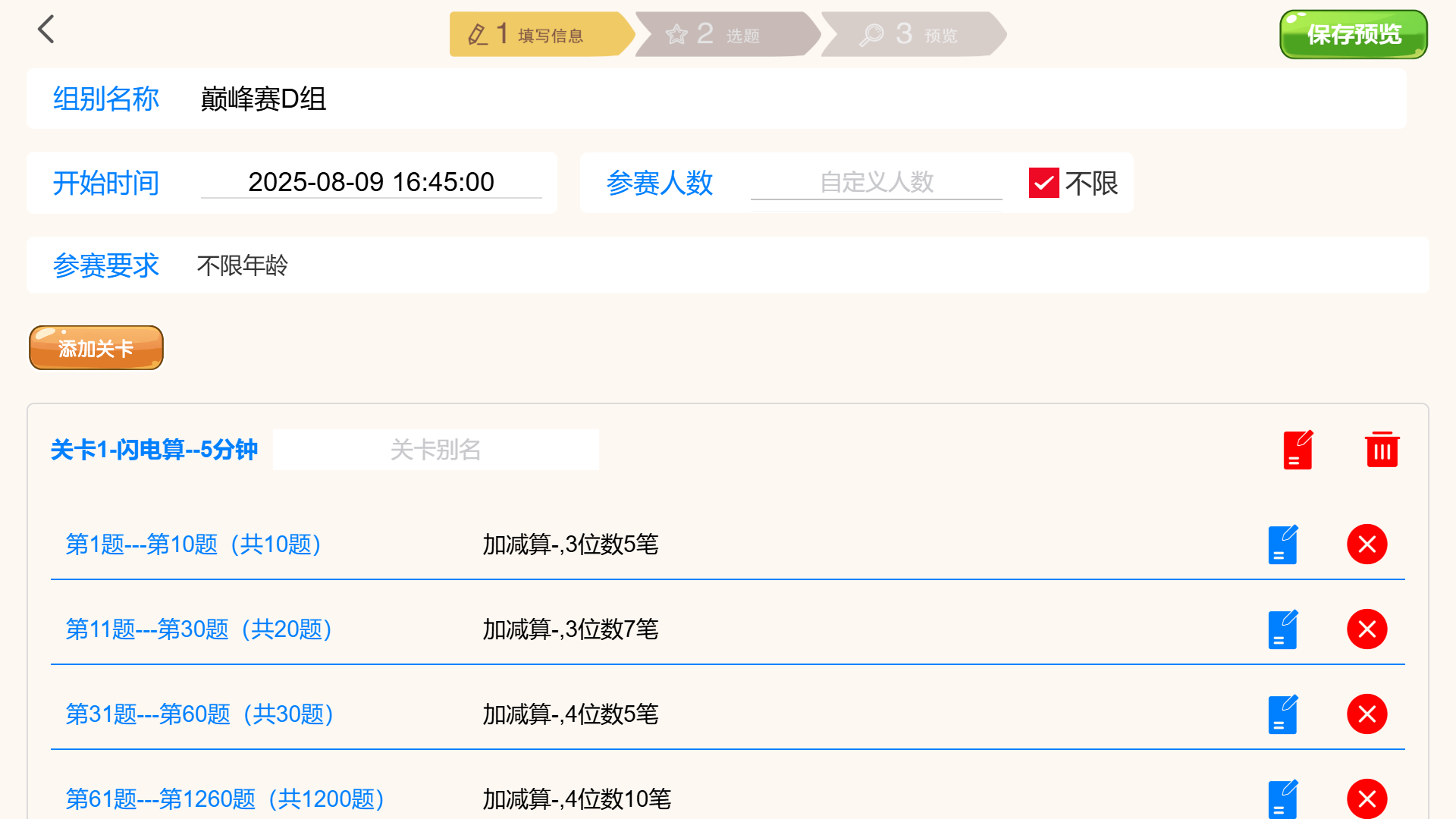Toggle the 不限 participant limit checkbox
The height and width of the screenshot is (819, 1456).
click(x=1043, y=183)
